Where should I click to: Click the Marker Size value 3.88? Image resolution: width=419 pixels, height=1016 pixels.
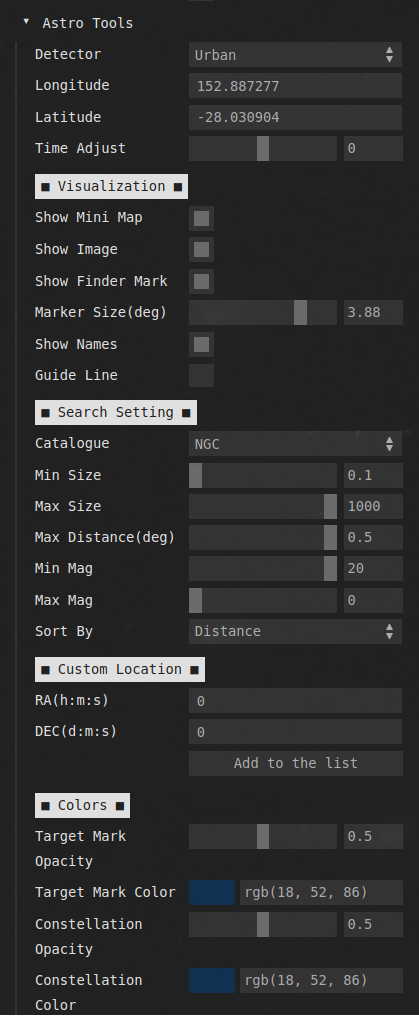coord(373,312)
